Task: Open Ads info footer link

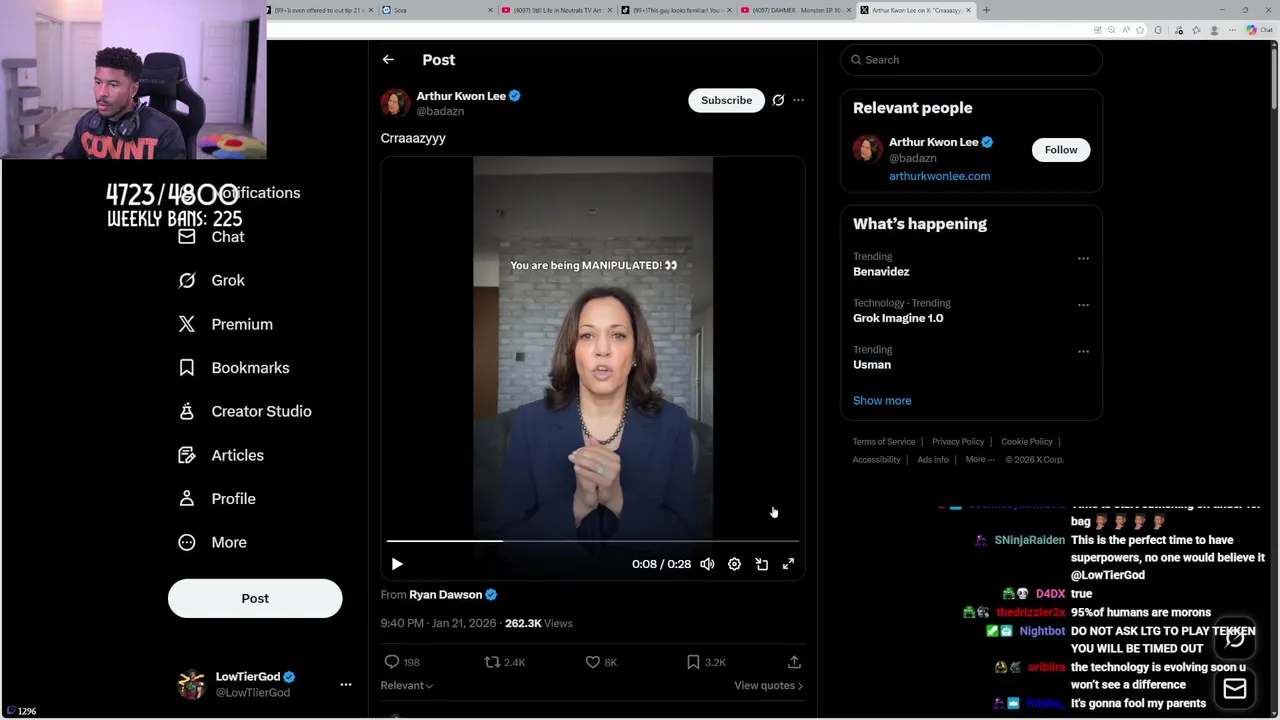Action: point(933,460)
